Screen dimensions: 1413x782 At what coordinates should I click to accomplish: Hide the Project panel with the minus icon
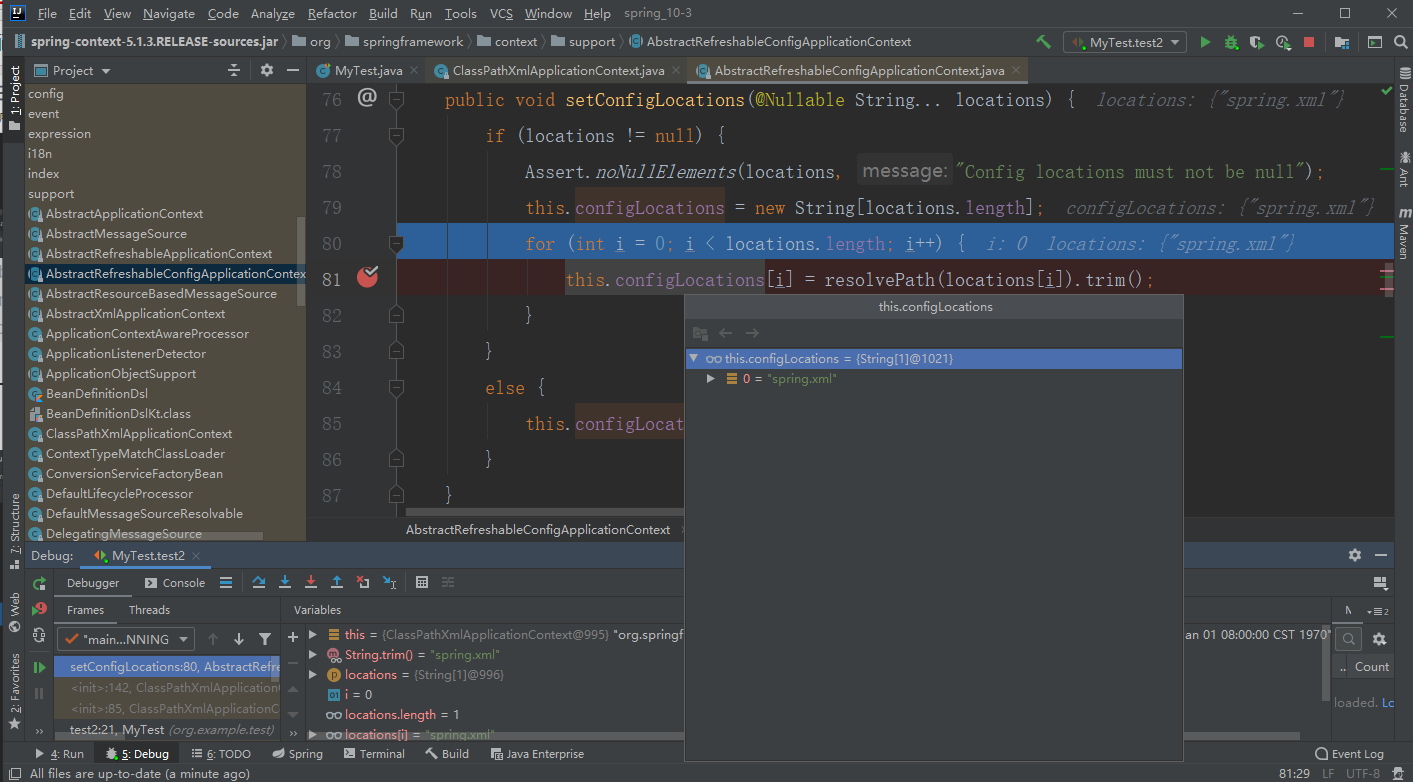click(x=293, y=70)
